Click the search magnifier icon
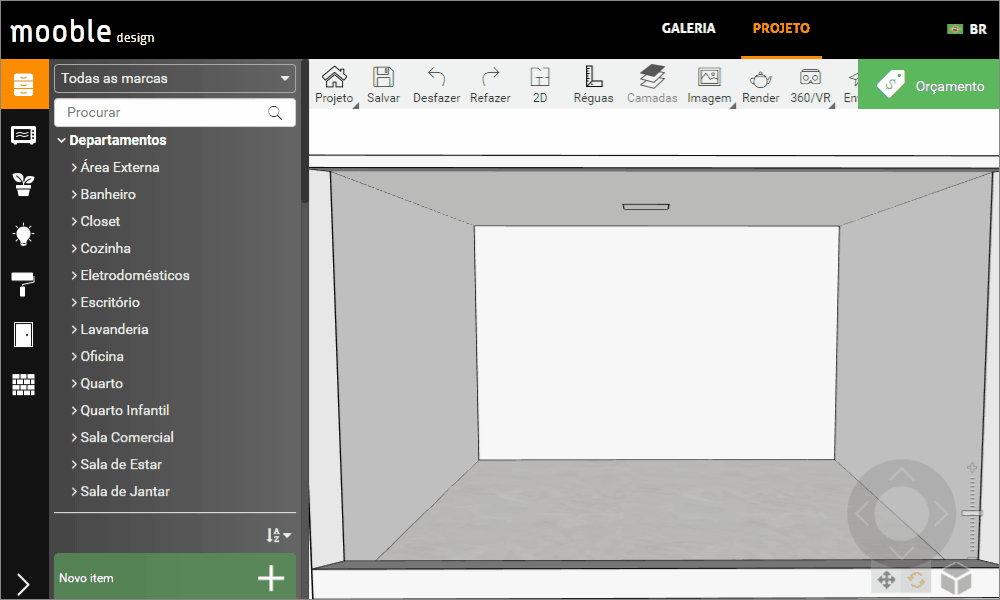This screenshot has height=600, width=1000. coord(275,113)
